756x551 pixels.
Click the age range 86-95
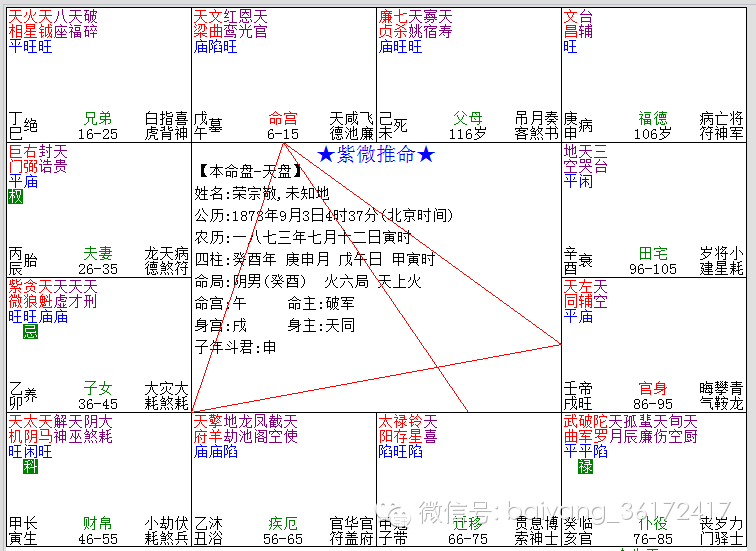[x=653, y=404]
